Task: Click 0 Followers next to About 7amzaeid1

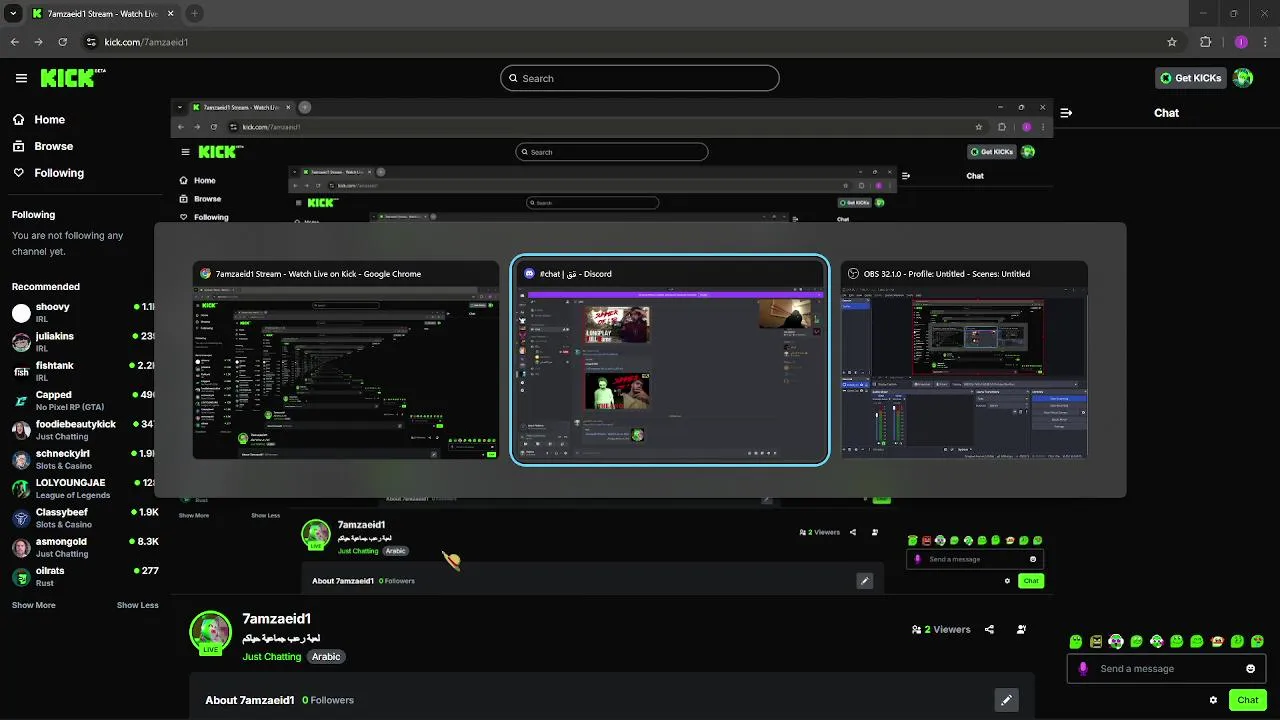Action: [x=328, y=700]
